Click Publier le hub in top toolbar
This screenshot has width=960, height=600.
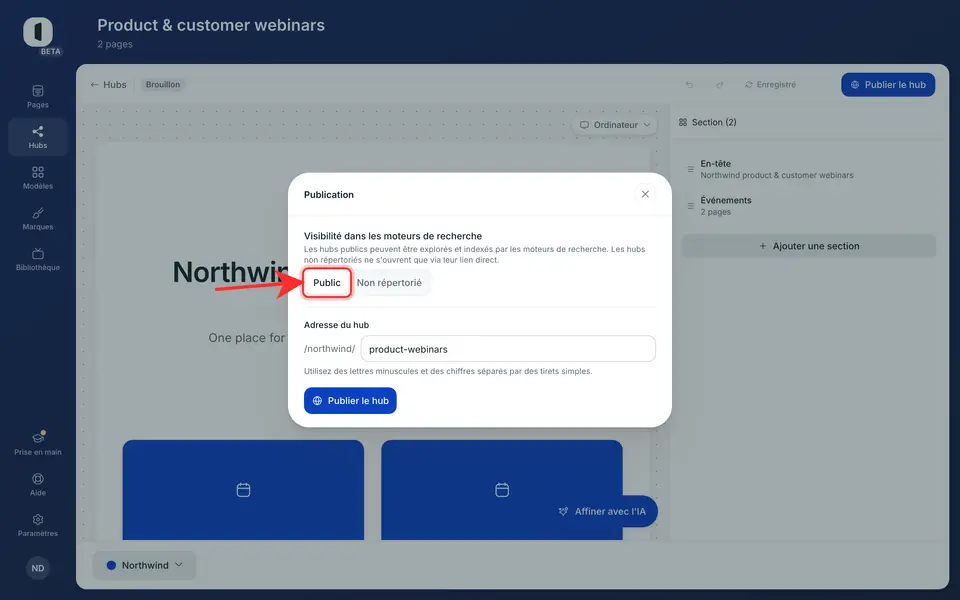[888, 84]
